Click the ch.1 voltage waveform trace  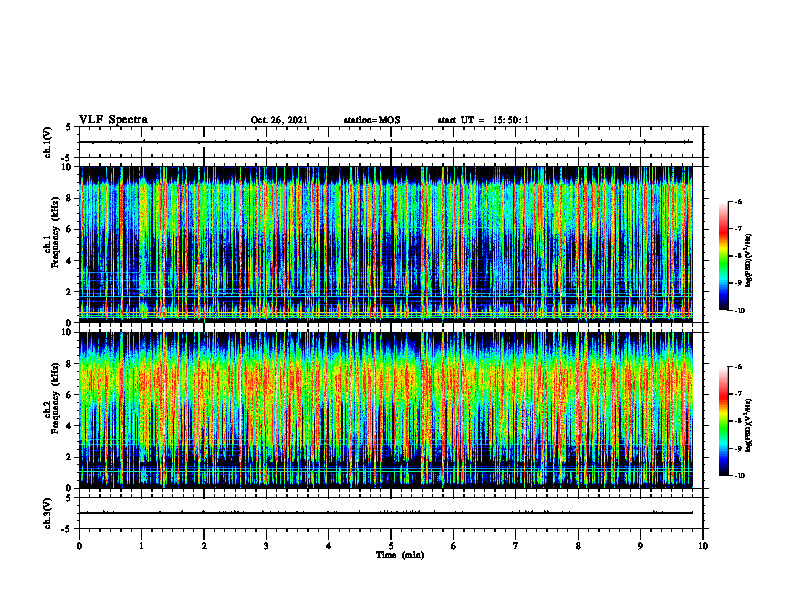[386, 142]
